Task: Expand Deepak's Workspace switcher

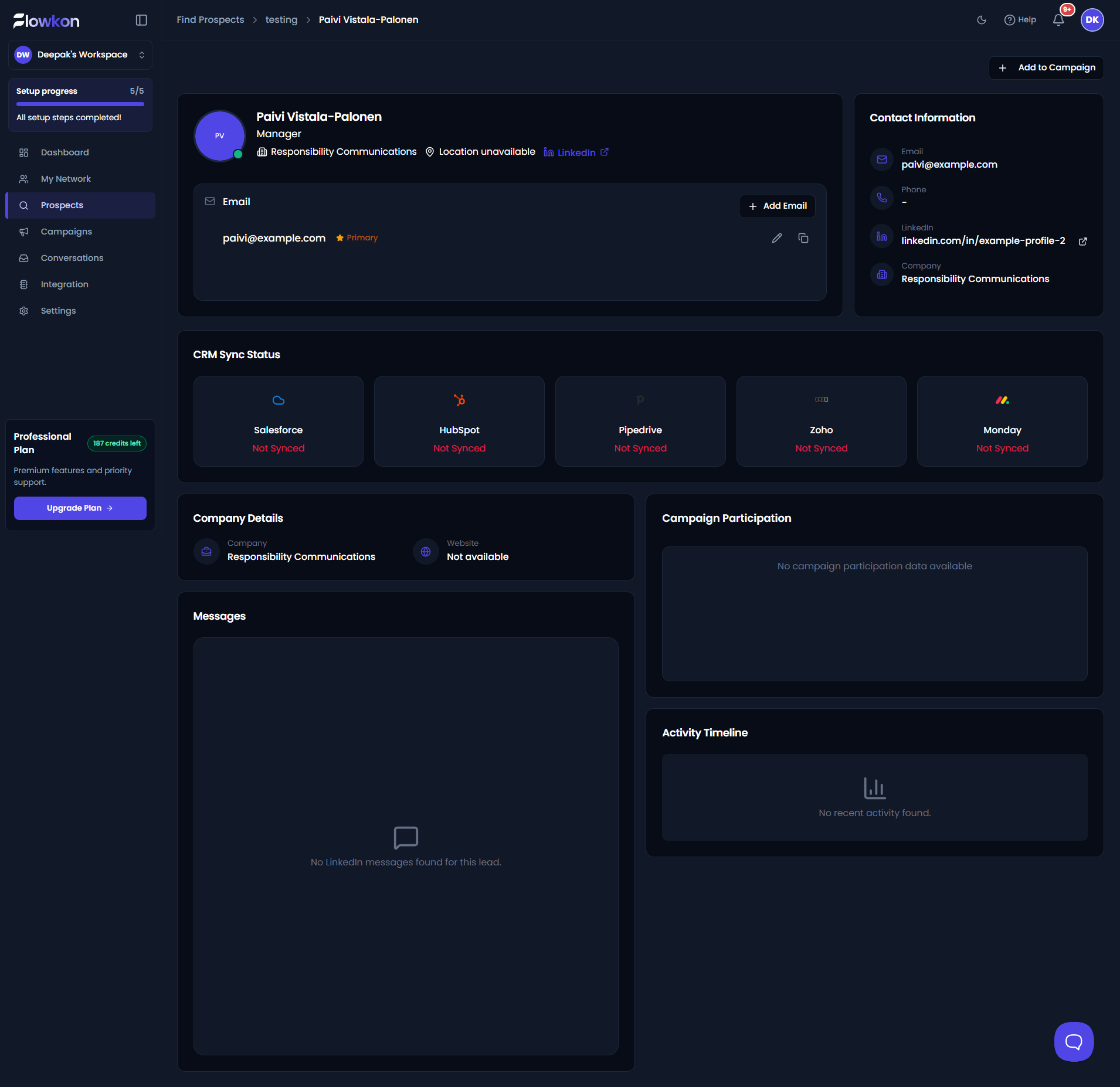Action: click(80, 55)
